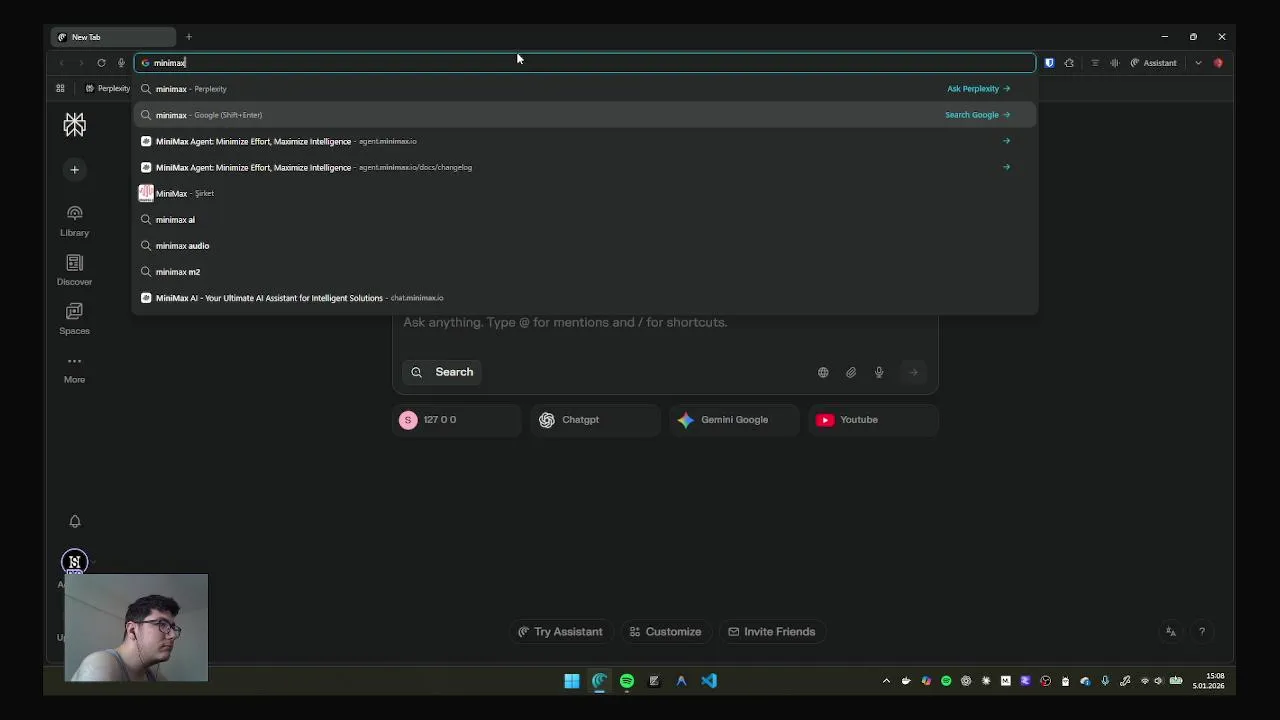Click Search Google link
Viewport: 1280px width, 720px height.
point(977,115)
